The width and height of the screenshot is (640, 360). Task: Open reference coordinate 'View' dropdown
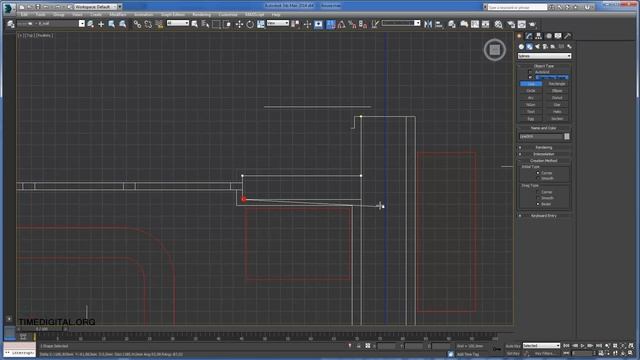278,23
